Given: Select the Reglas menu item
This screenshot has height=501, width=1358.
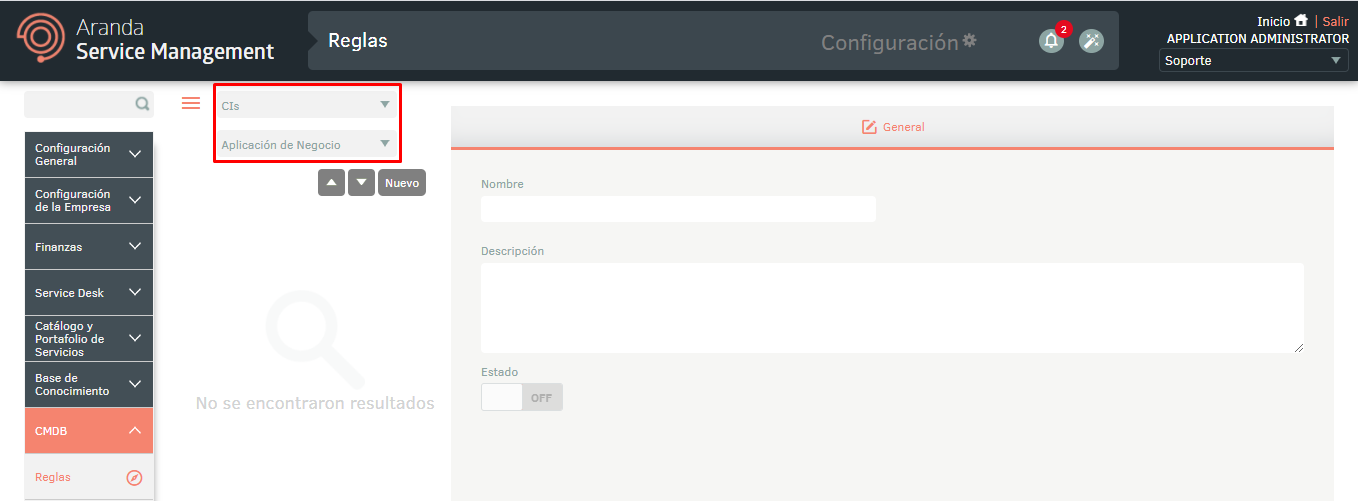Looking at the screenshot, I should 89,478.
